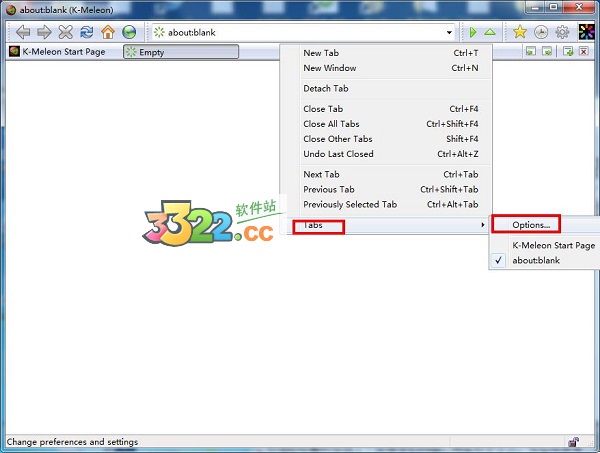Open History with the clock icon
The image size is (600, 453).
[x=541, y=32]
